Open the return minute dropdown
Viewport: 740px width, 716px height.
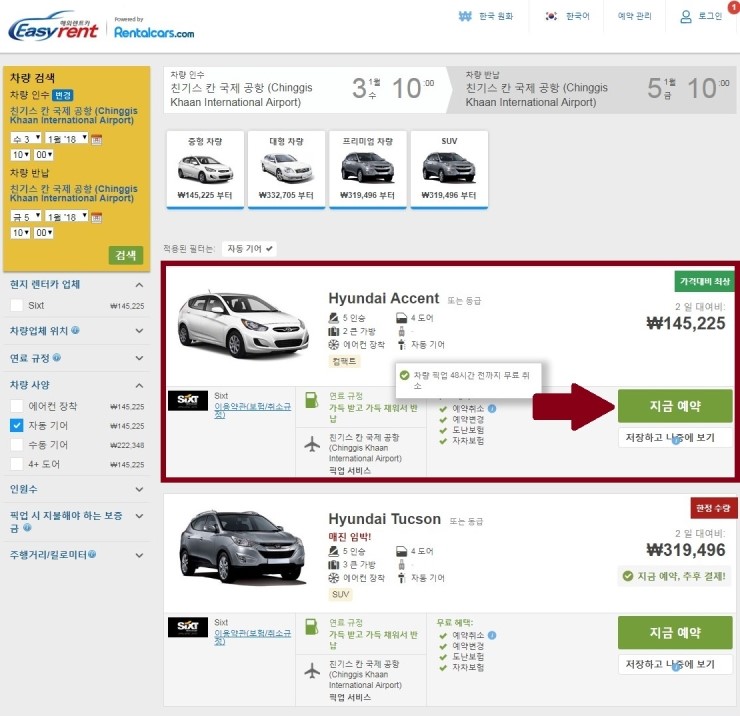pyautogui.click(x=43, y=233)
